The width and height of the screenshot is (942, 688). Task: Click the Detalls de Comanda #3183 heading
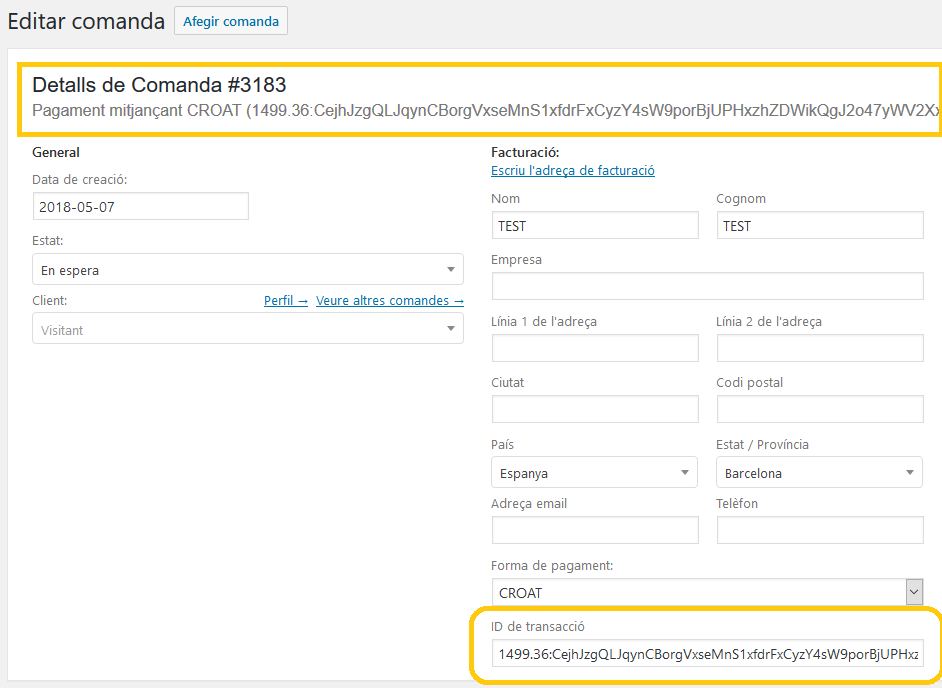pyautogui.click(x=159, y=85)
